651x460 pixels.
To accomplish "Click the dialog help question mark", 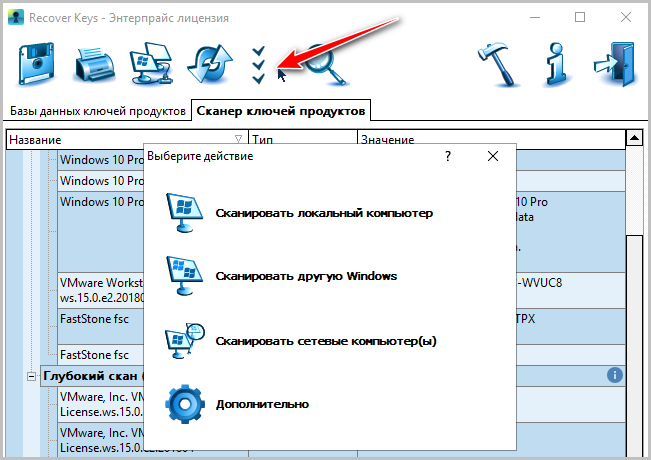I will [x=448, y=156].
